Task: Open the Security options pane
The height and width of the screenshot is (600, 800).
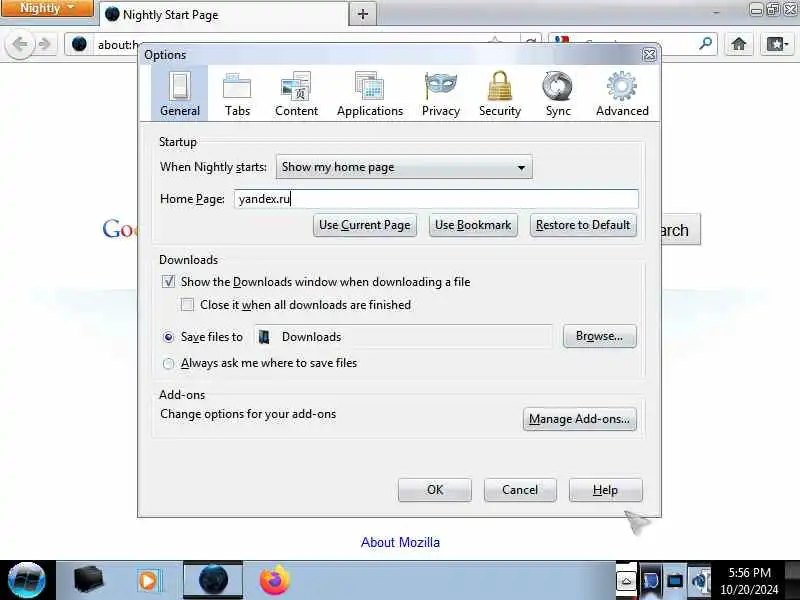Action: 500,93
